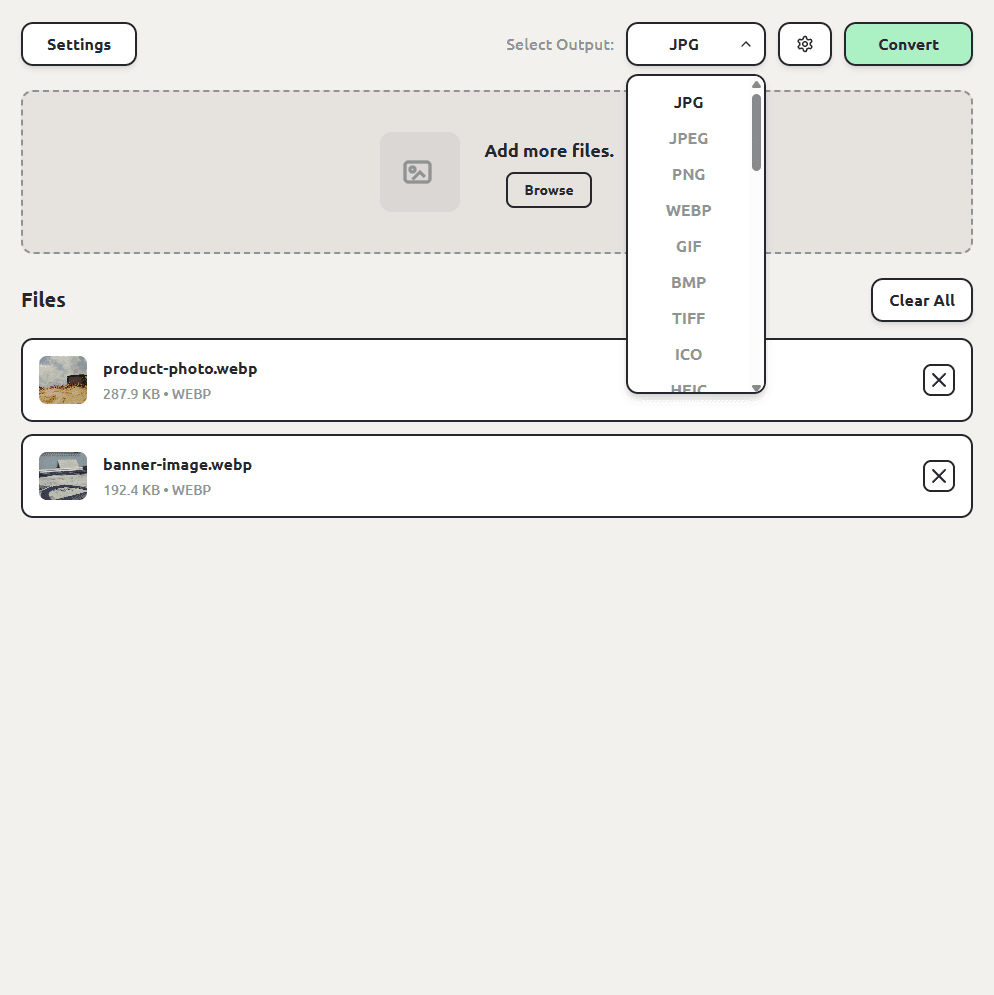The height and width of the screenshot is (995, 994).
Task: Select WEBP in the dropdown list
Action: 688,211
